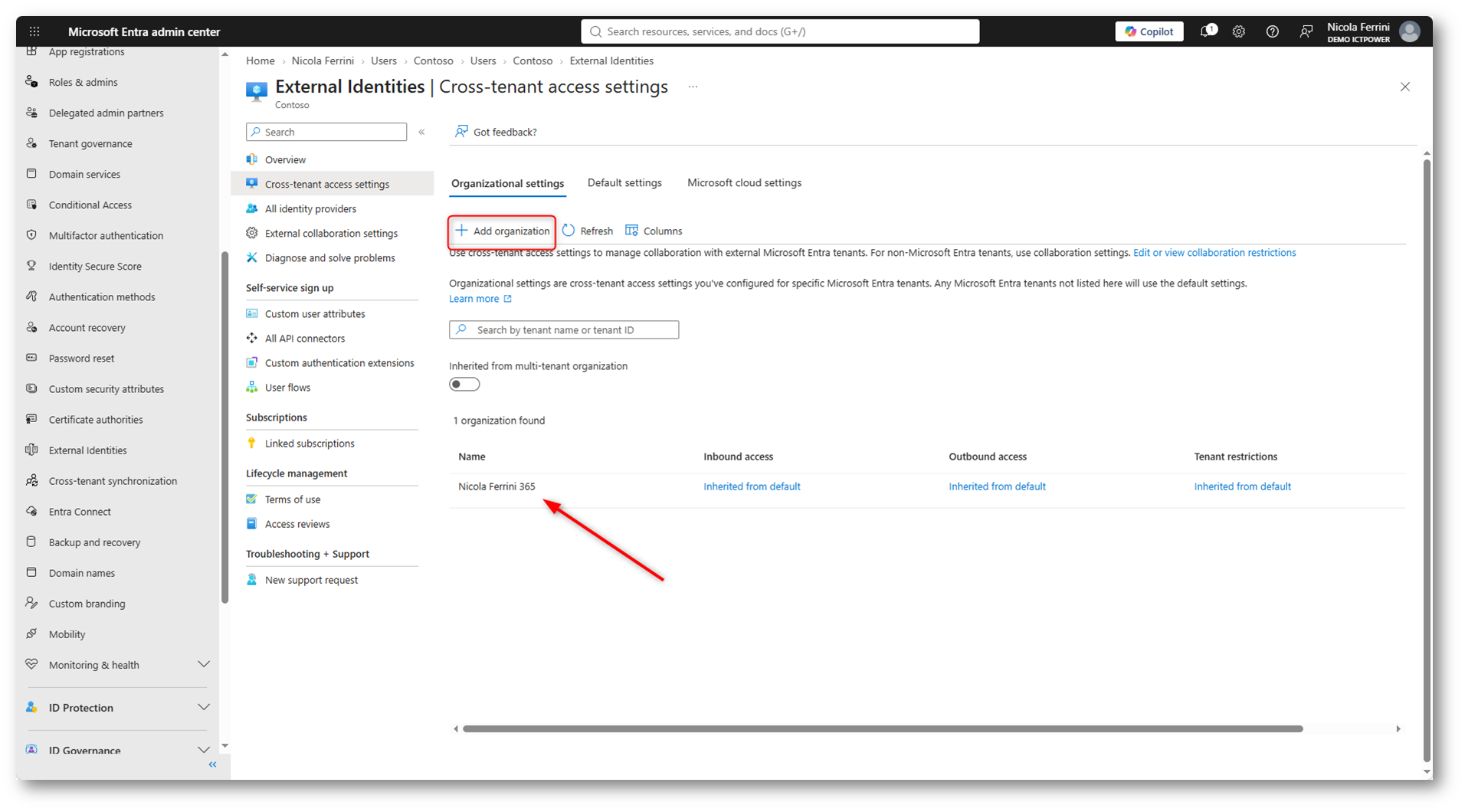Open Domain names in the sidebar
The image size is (1465, 812).
(x=81, y=573)
